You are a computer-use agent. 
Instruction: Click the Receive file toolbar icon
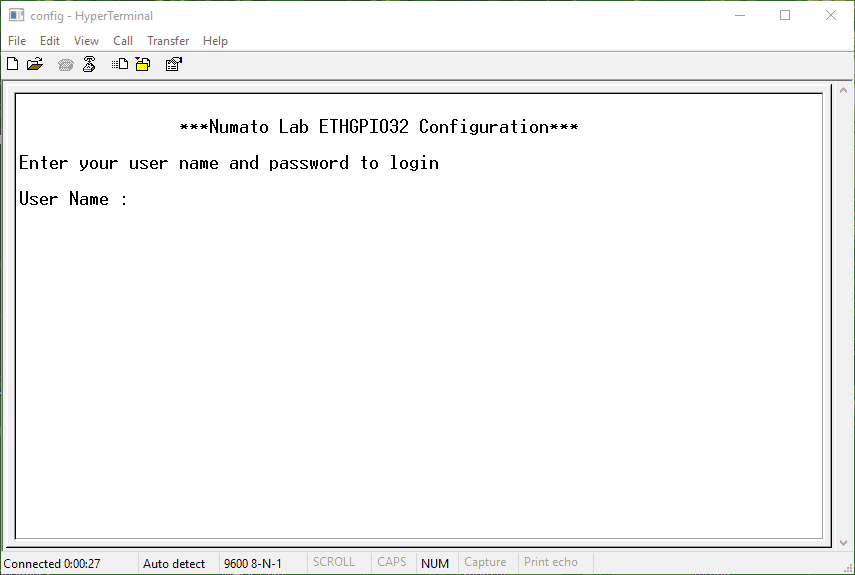pyautogui.click(x=143, y=65)
